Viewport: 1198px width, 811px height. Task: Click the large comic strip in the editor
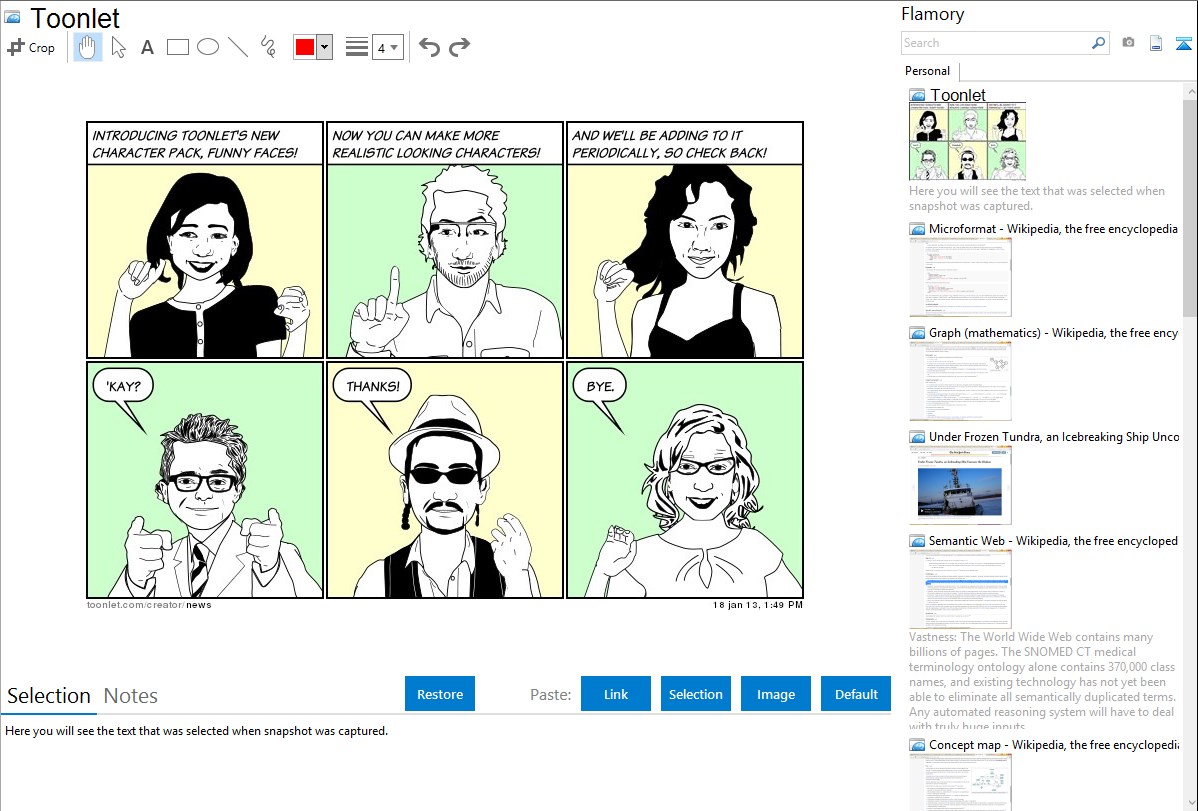click(x=445, y=359)
